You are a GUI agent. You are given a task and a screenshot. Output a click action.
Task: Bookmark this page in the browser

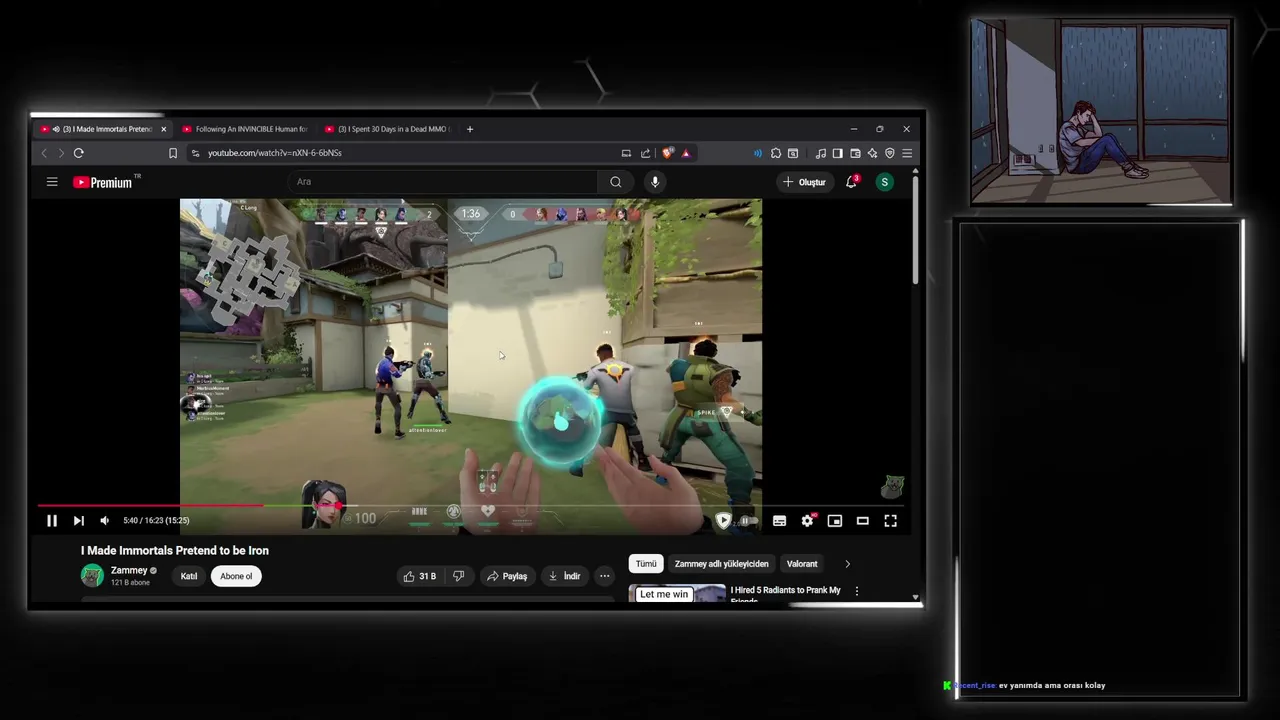[x=173, y=153]
